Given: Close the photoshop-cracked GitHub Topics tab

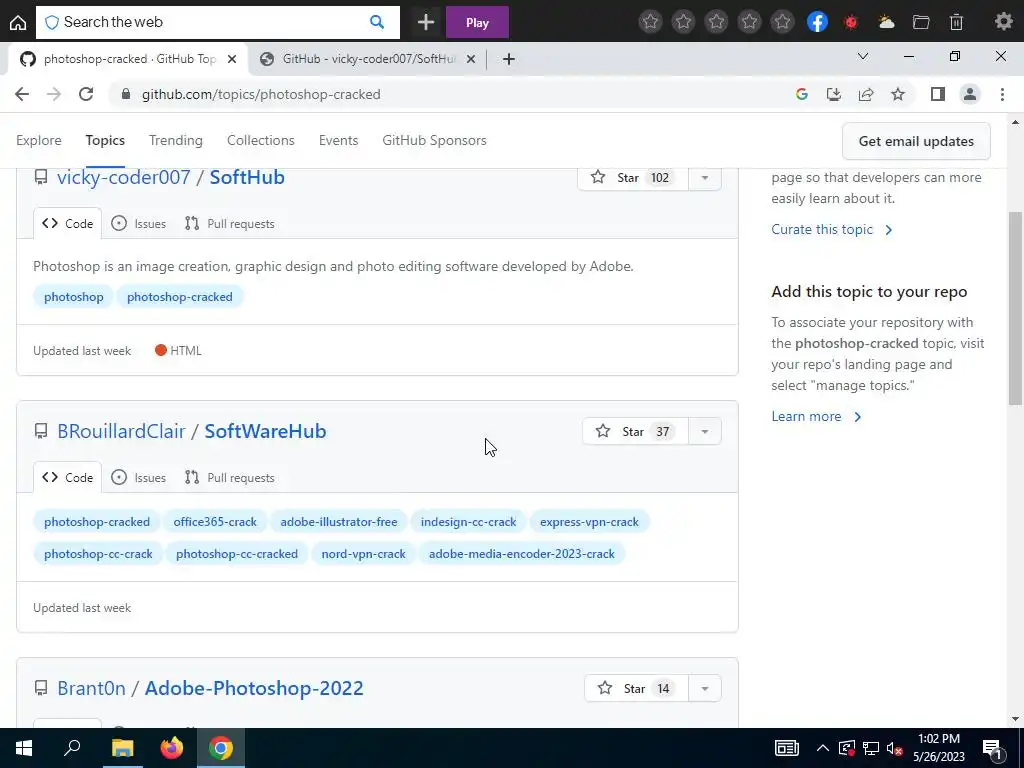Looking at the screenshot, I should click(x=231, y=59).
